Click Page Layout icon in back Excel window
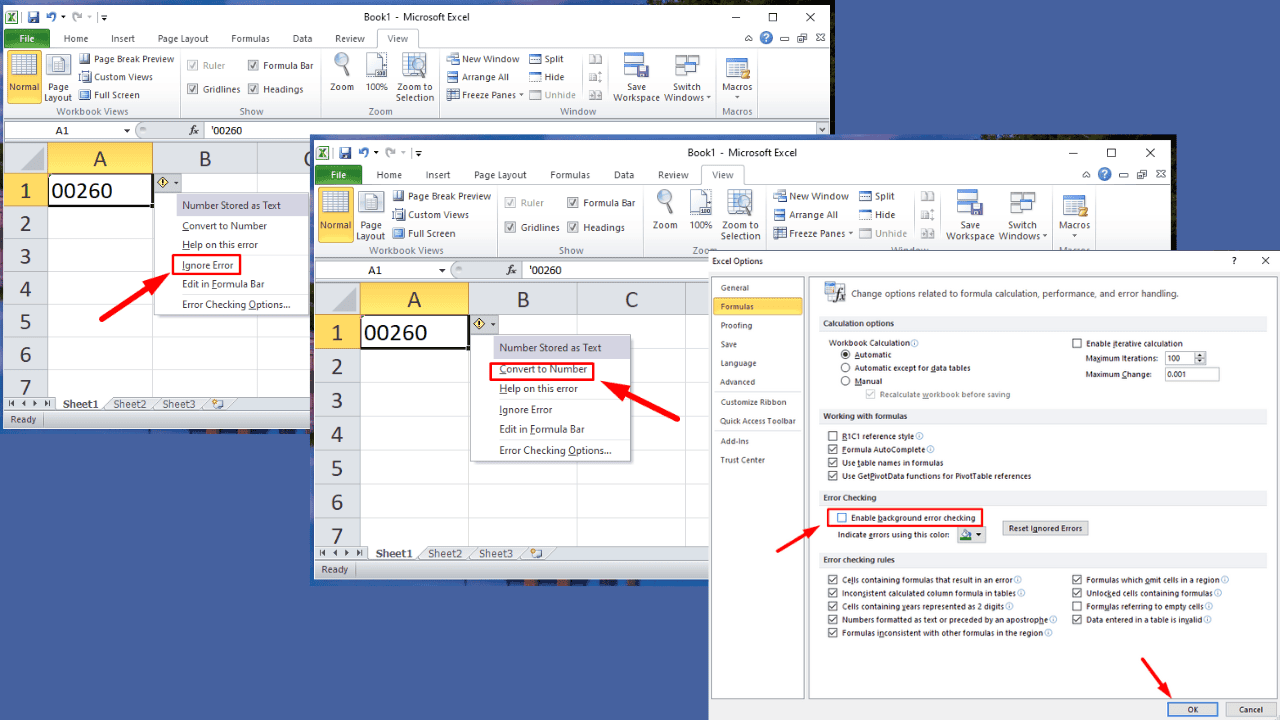The width and height of the screenshot is (1280, 720). tap(58, 78)
